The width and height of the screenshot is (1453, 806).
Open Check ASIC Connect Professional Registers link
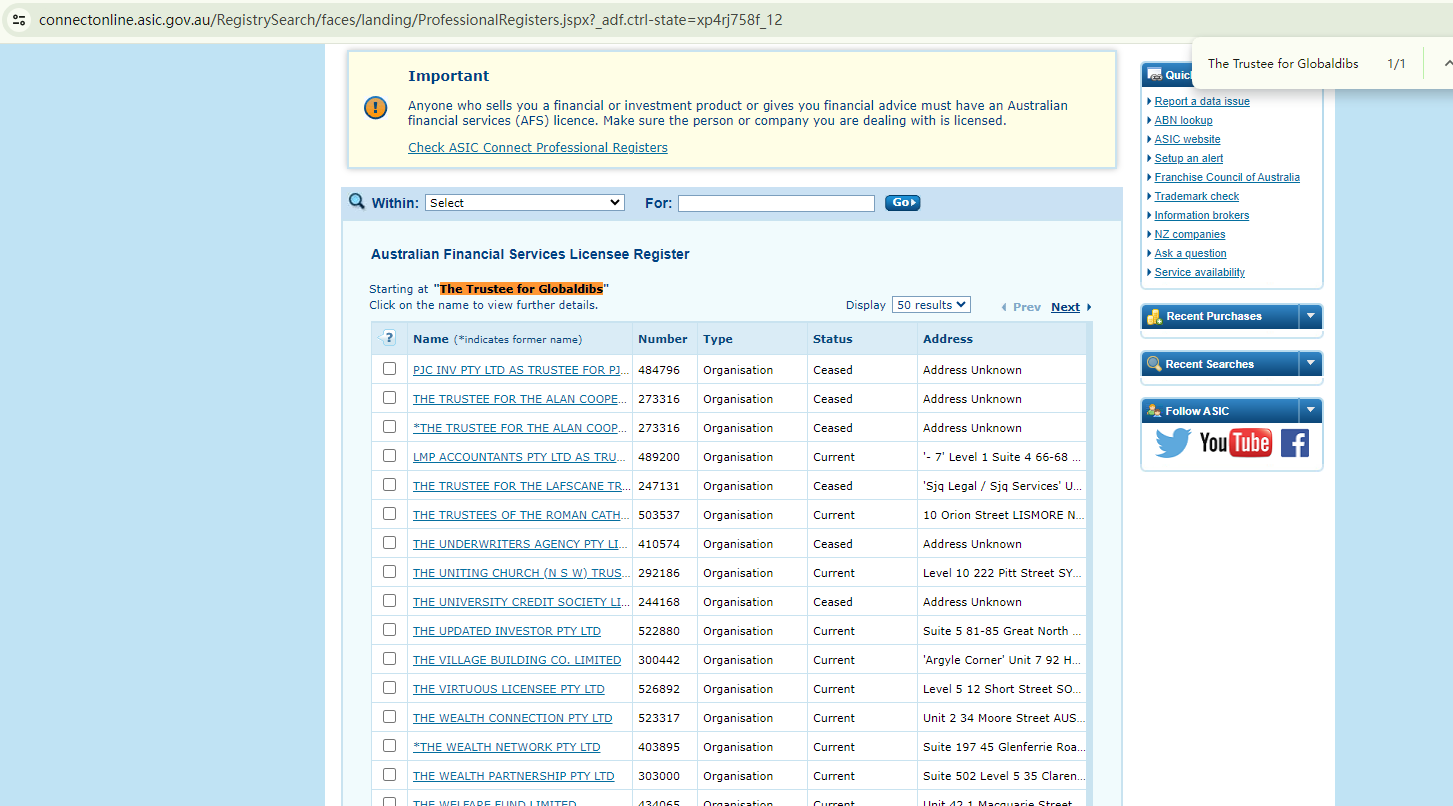coord(538,148)
